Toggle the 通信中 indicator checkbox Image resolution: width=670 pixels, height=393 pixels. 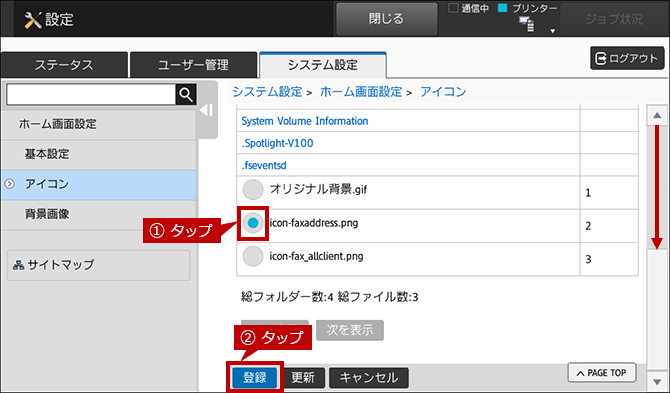click(453, 8)
